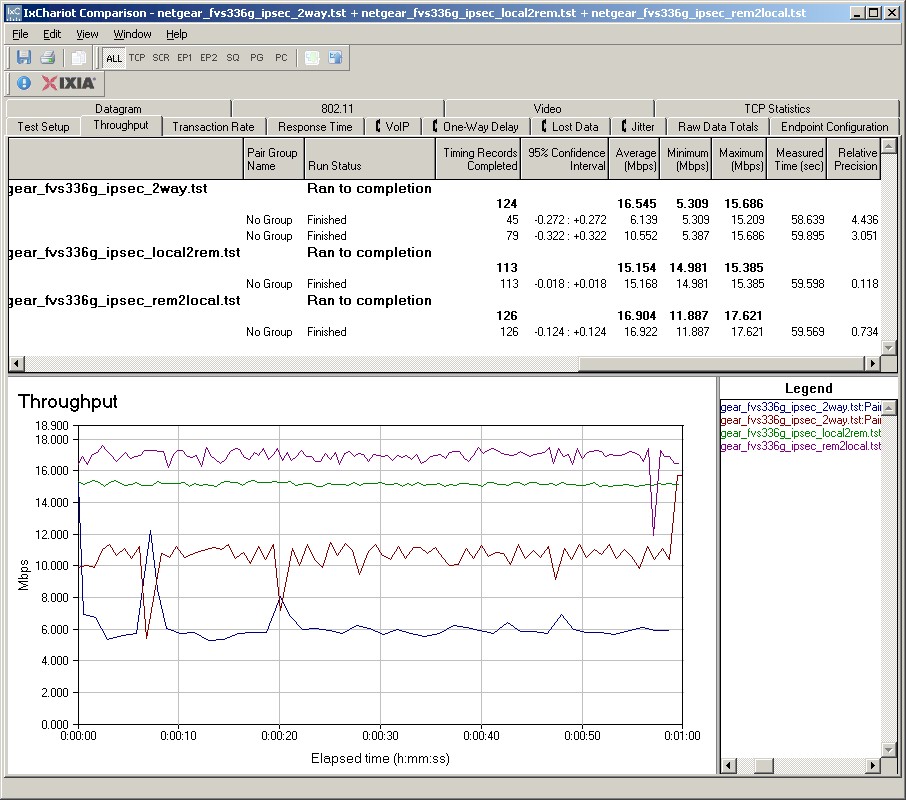The width and height of the screenshot is (906, 800).
Task: Switch to the Test Setup tab
Action: click(x=43, y=126)
